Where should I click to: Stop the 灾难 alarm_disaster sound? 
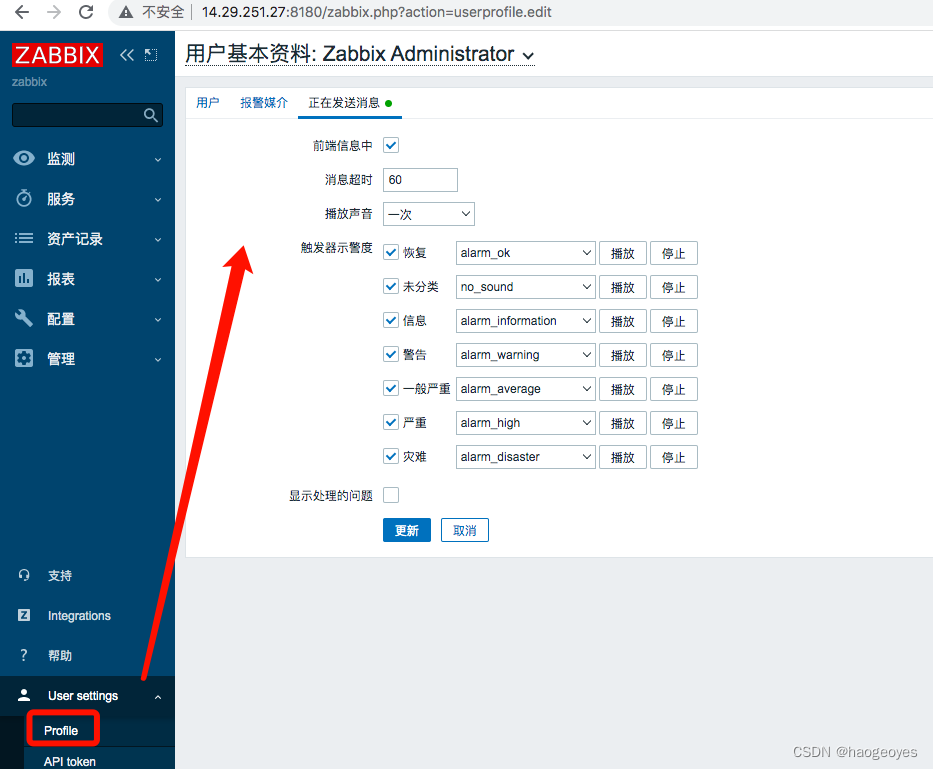point(674,457)
